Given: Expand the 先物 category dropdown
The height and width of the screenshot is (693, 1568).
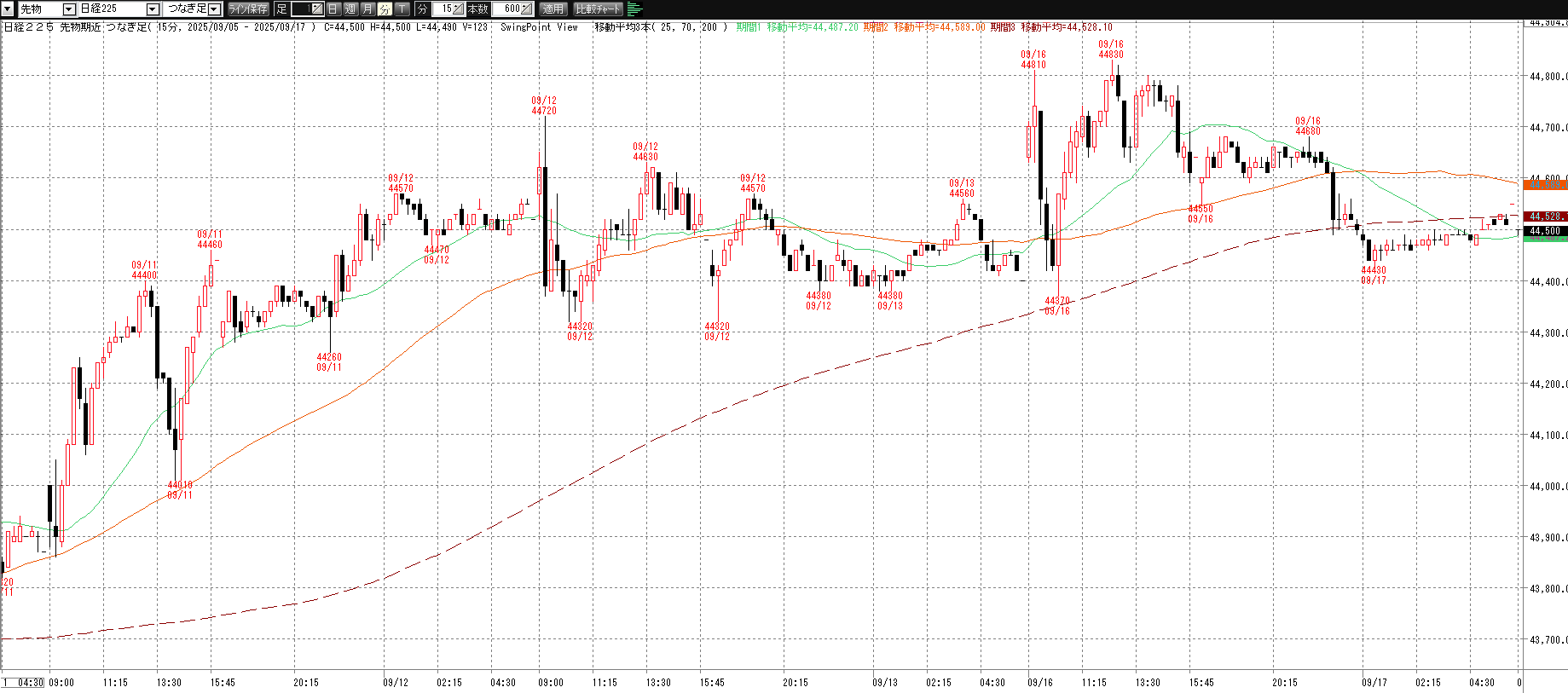Looking at the screenshot, I should [x=69, y=9].
